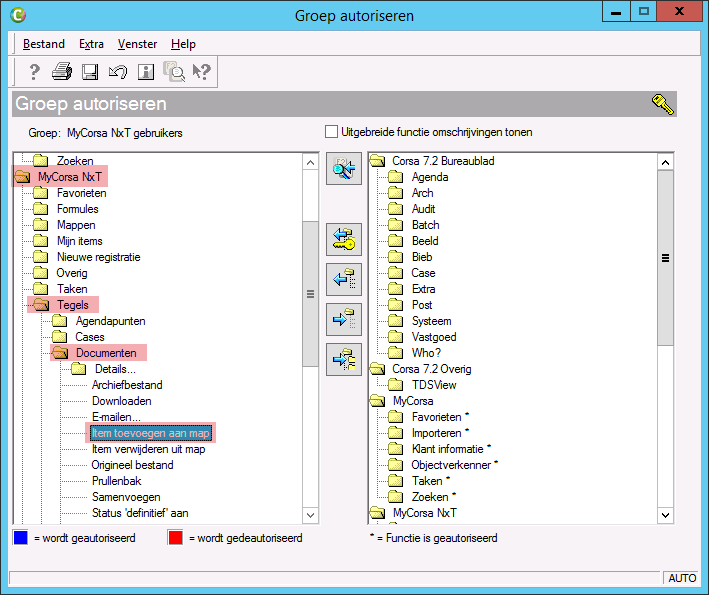Screen dimensions: 709x595
Task: Select Item toevoegen aan map
Action: pyautogui.click(x=151, y=433)
